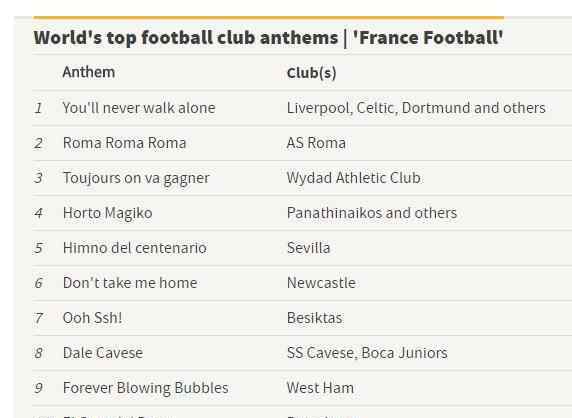Click the 'Ooh Ssh!' anthem entry
This screenshot has width=572, height=418.
(x=93, y=318)
